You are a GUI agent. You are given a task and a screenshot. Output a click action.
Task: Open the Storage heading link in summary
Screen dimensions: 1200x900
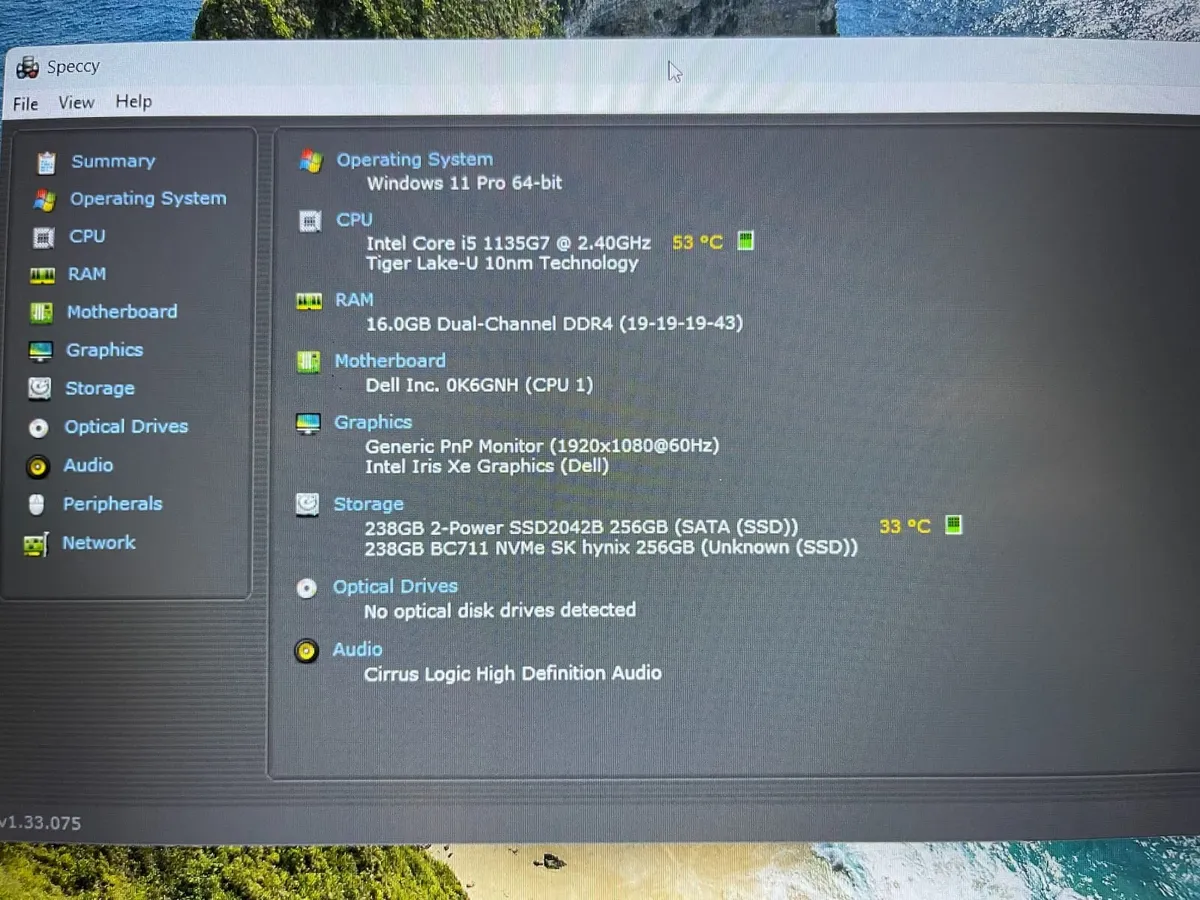(x=368, y=504)
